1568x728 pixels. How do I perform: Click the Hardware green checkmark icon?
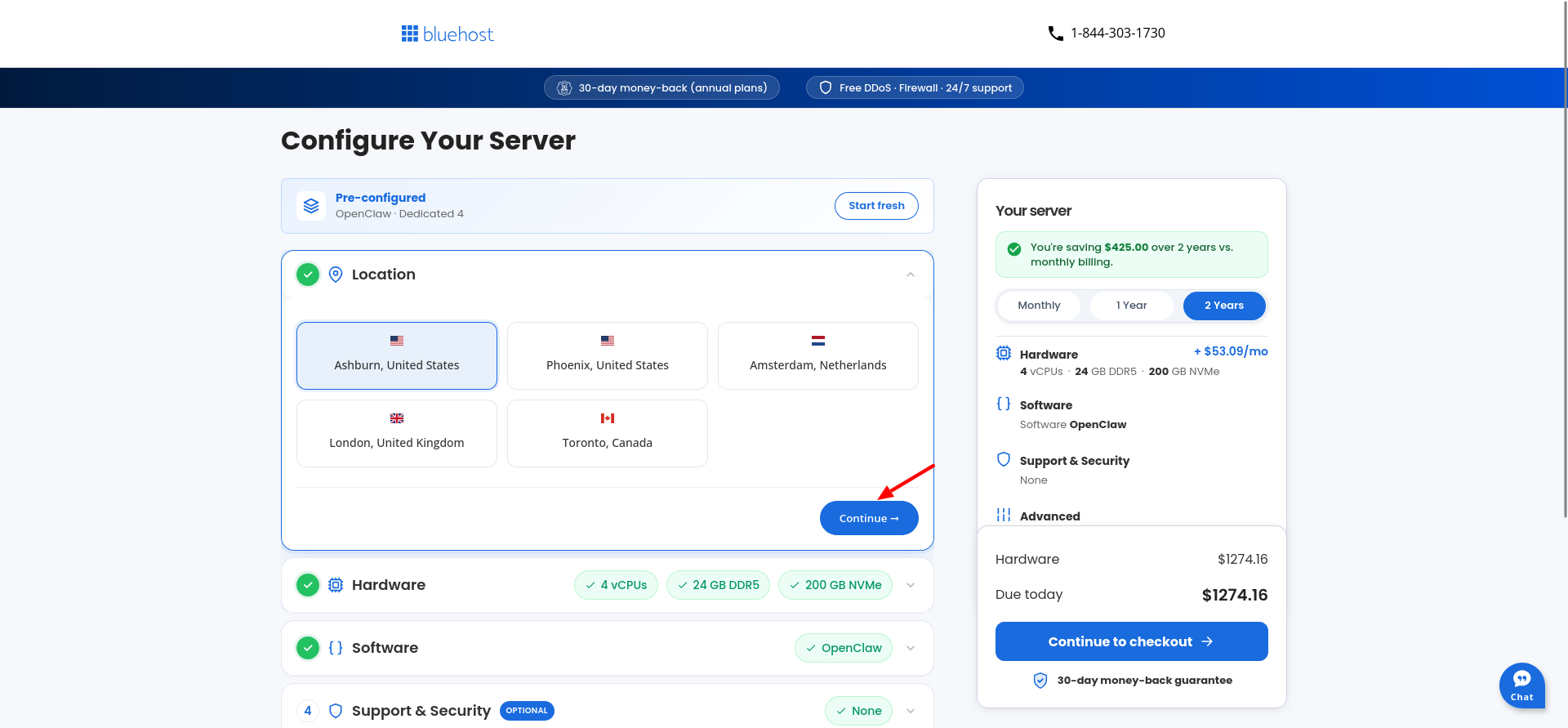[308, 585]
